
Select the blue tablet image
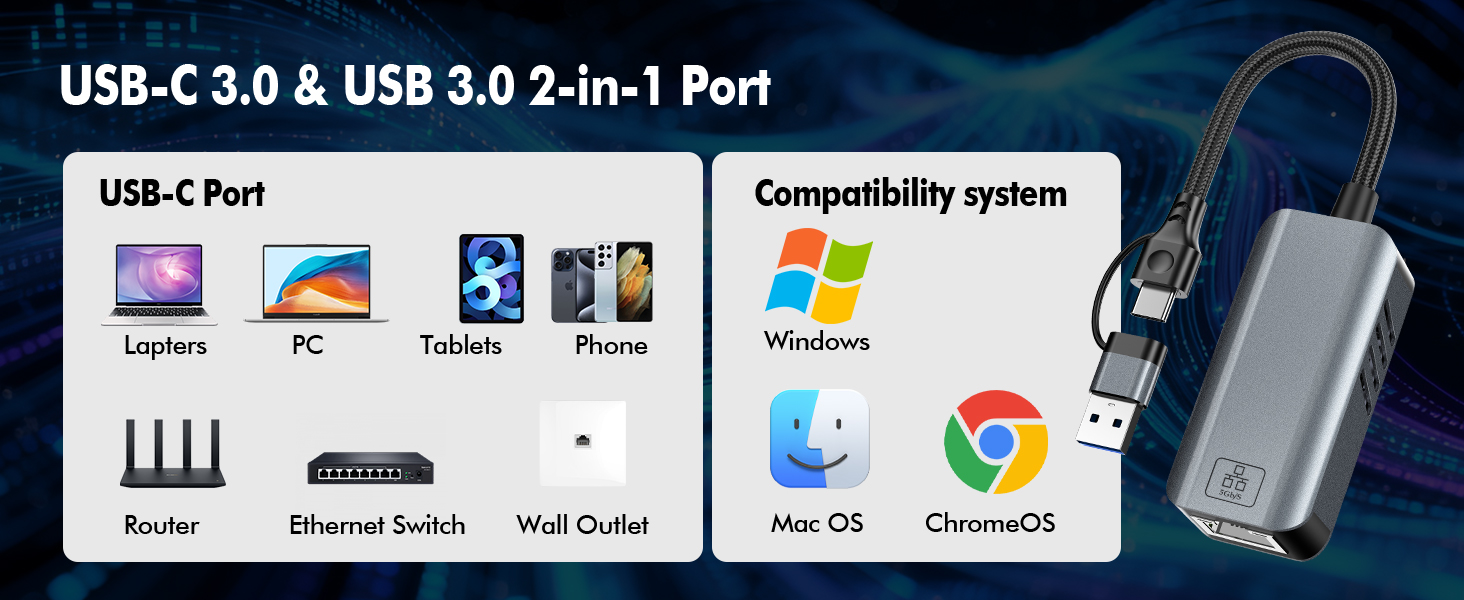tap(491, 278)
